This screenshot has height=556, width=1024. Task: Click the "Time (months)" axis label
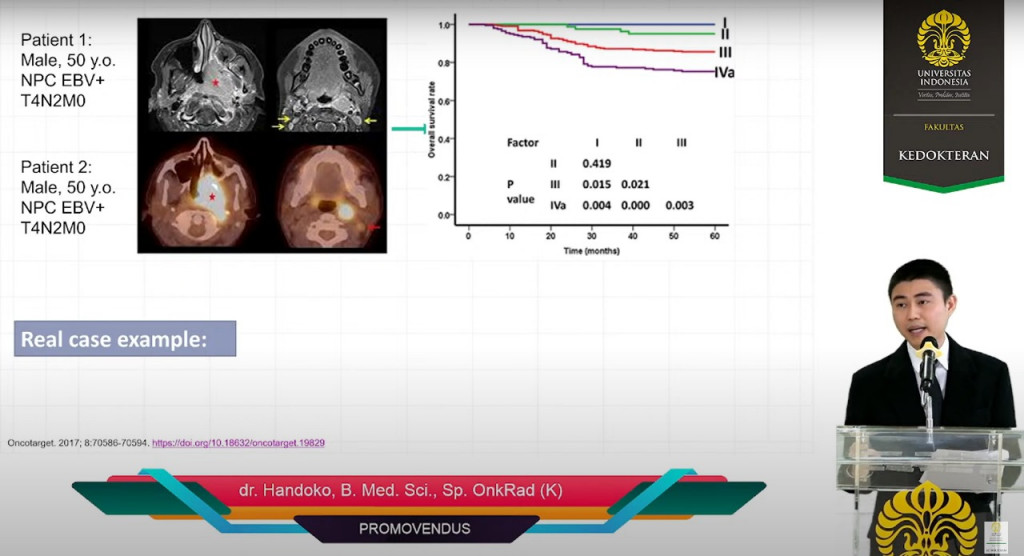click(x=591, y=251)
